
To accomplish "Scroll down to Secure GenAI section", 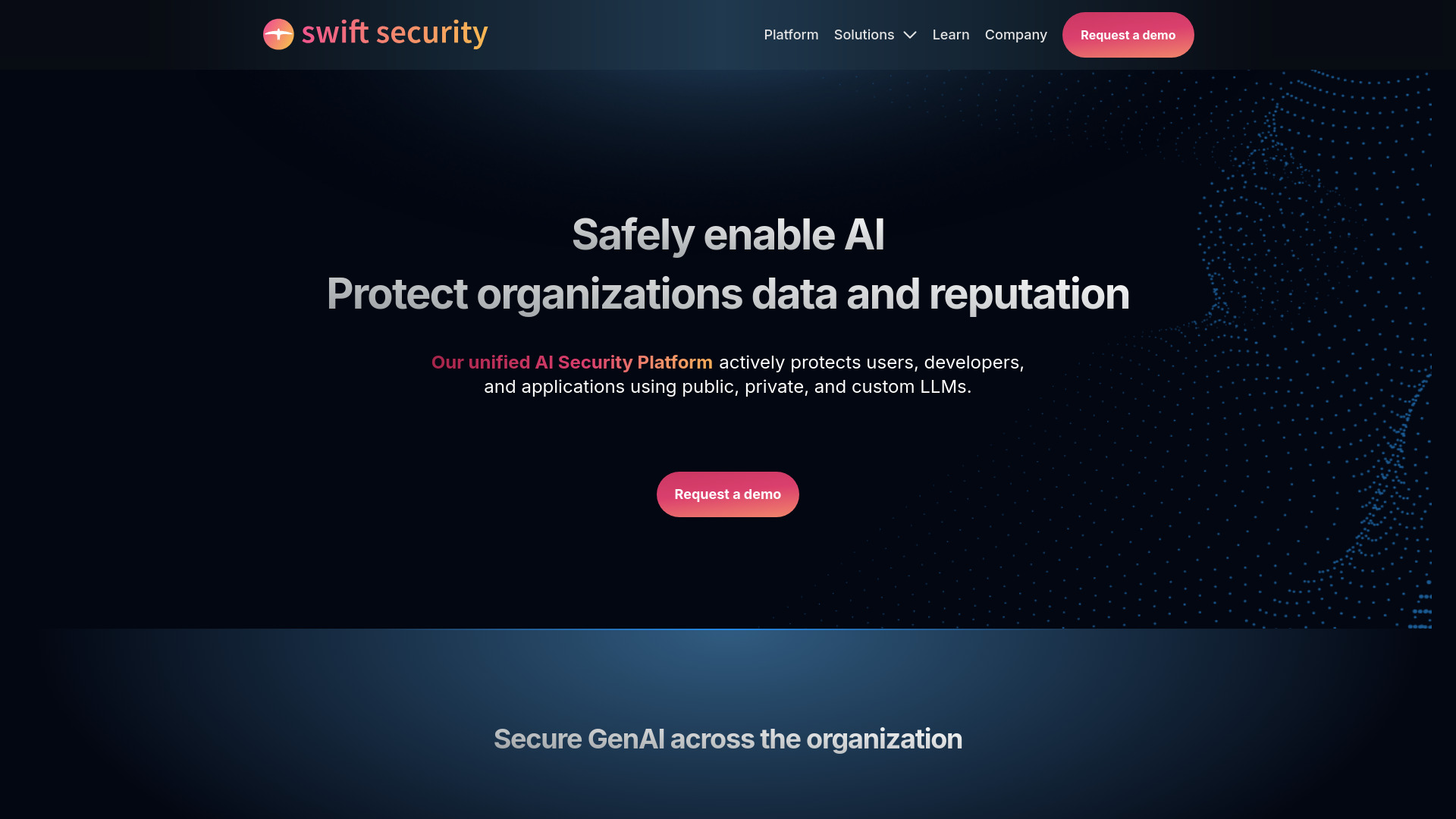I will point(728,738).
